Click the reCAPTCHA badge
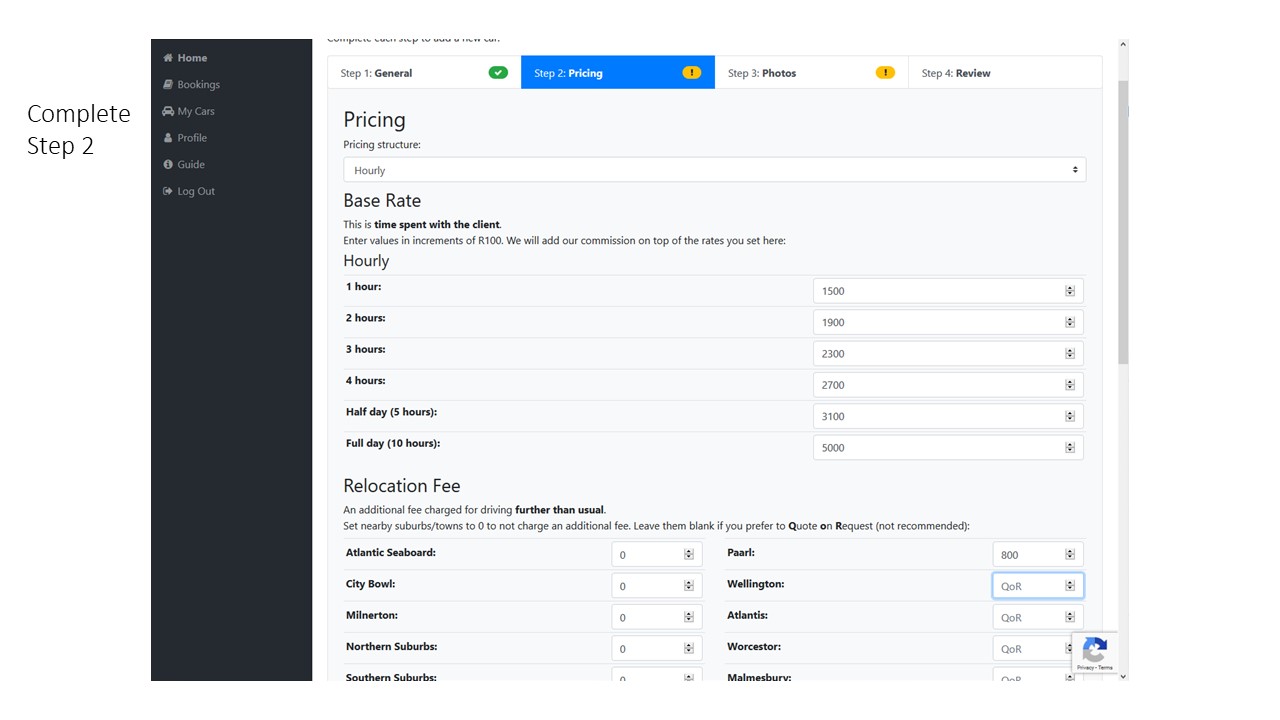The height and width of the screenshot is (720, 1280). tap(1095, 652)
